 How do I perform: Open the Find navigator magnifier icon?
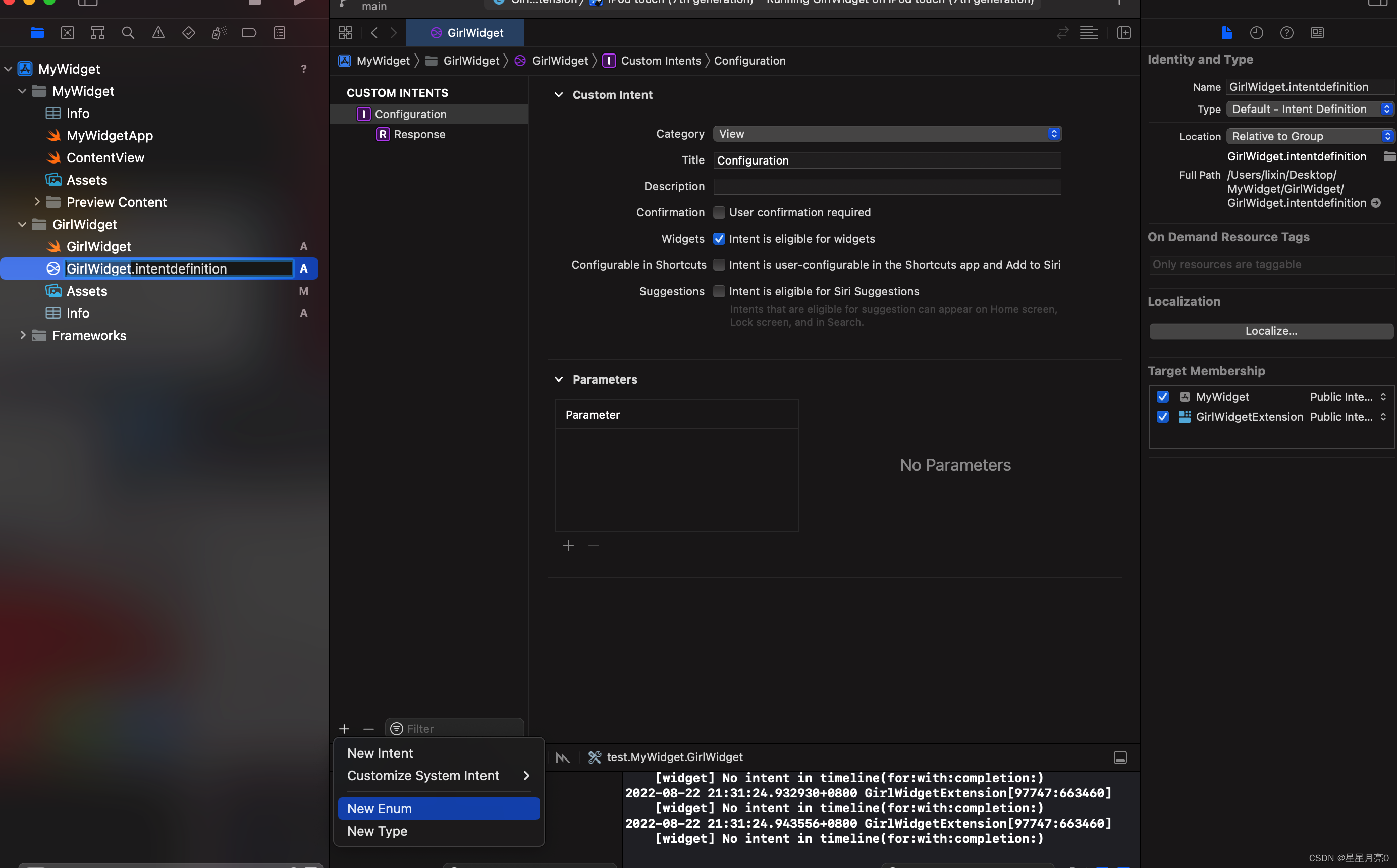pyautogui.click(x=128, y=33)
